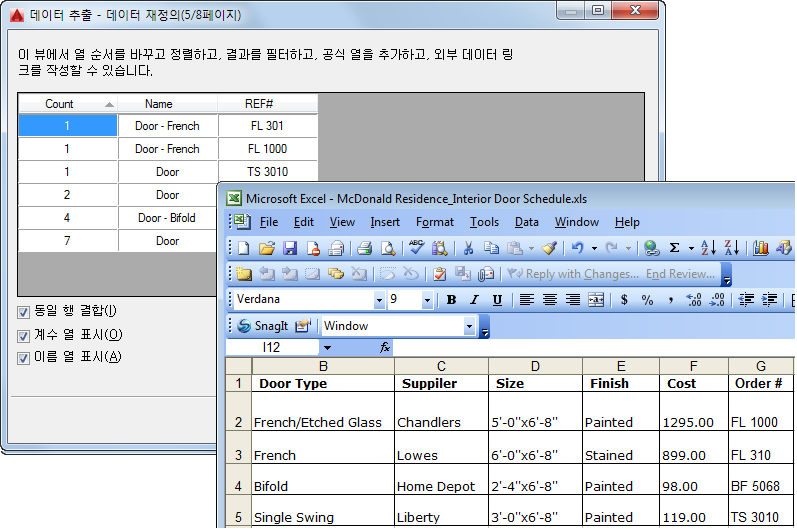
Task: Apply Currency style dollar icon
Action: pos(624,300)
